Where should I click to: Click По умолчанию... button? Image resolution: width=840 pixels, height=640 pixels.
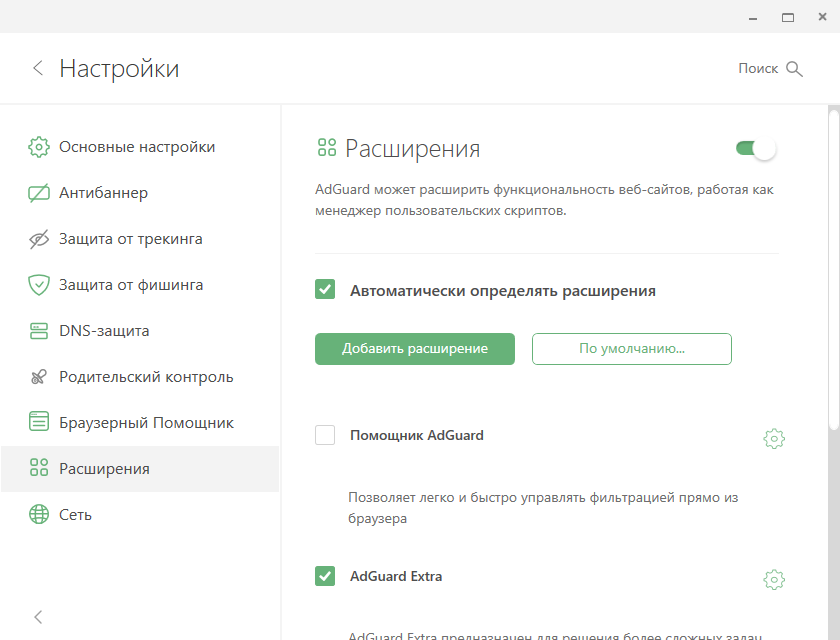click(632, 349)
